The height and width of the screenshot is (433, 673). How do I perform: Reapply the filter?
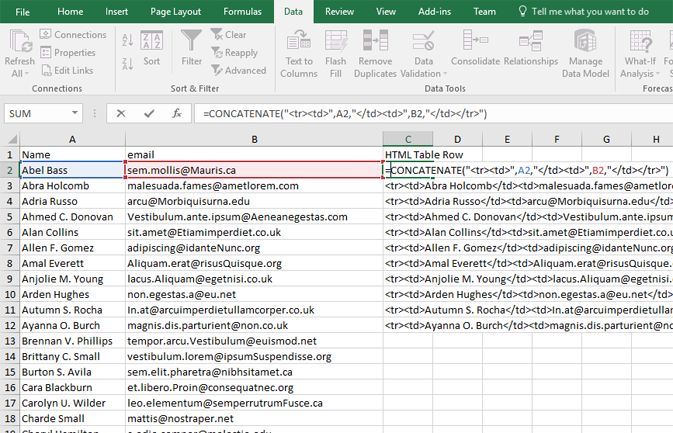click(235, 52)
